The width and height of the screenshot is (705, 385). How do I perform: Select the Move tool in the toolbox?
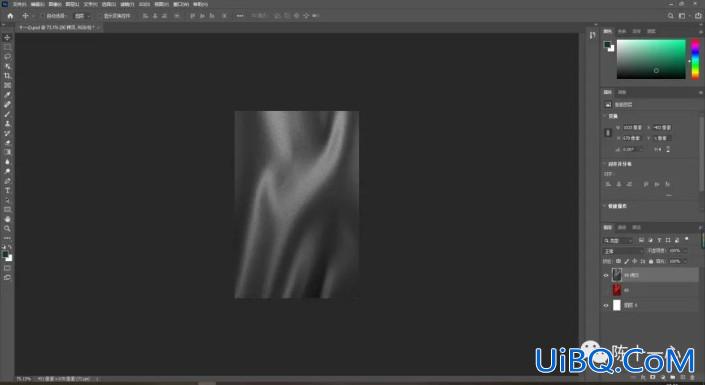click(7, 37)
